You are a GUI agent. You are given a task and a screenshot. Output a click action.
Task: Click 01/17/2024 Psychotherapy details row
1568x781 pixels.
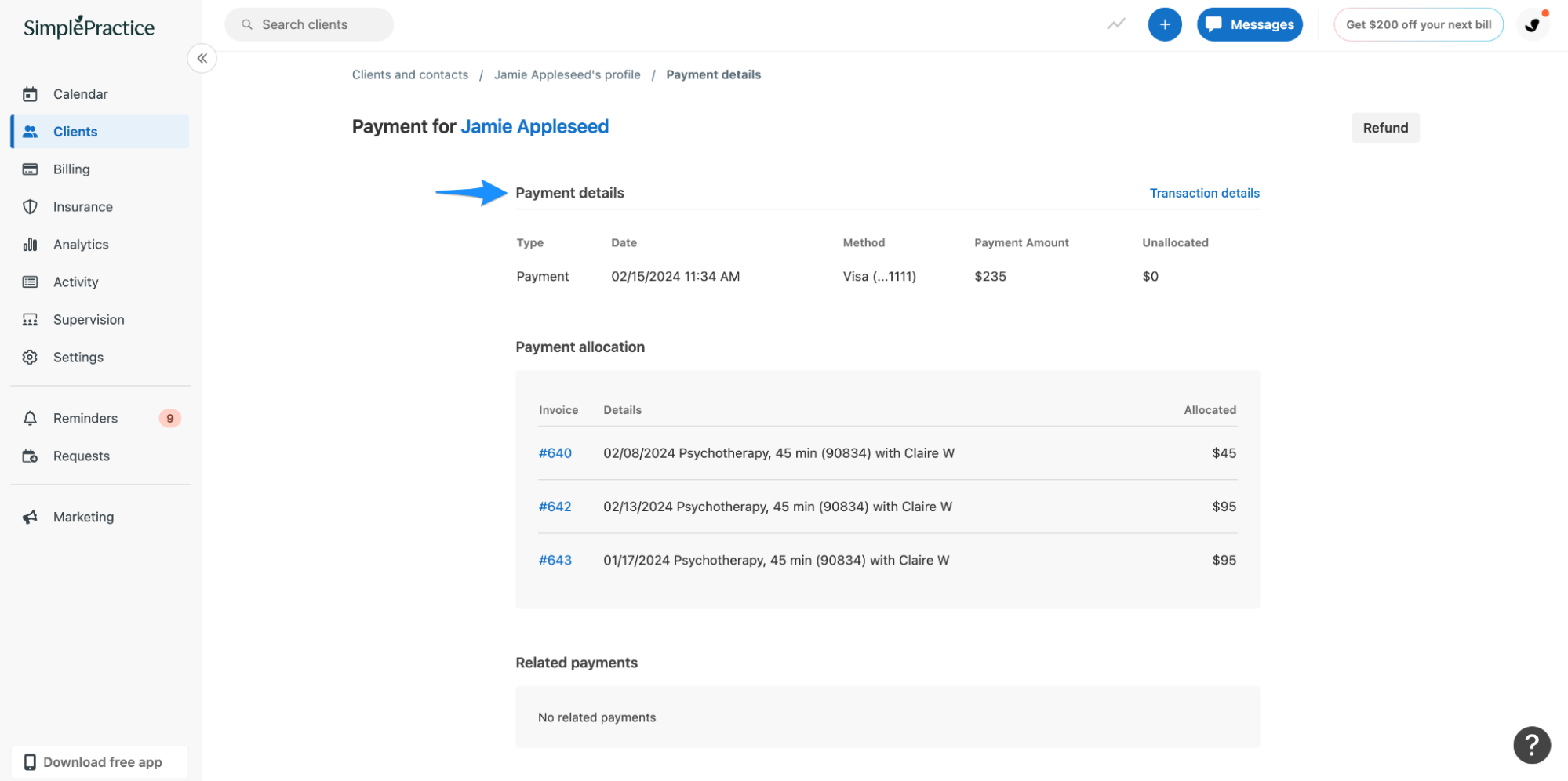point(777,561)
